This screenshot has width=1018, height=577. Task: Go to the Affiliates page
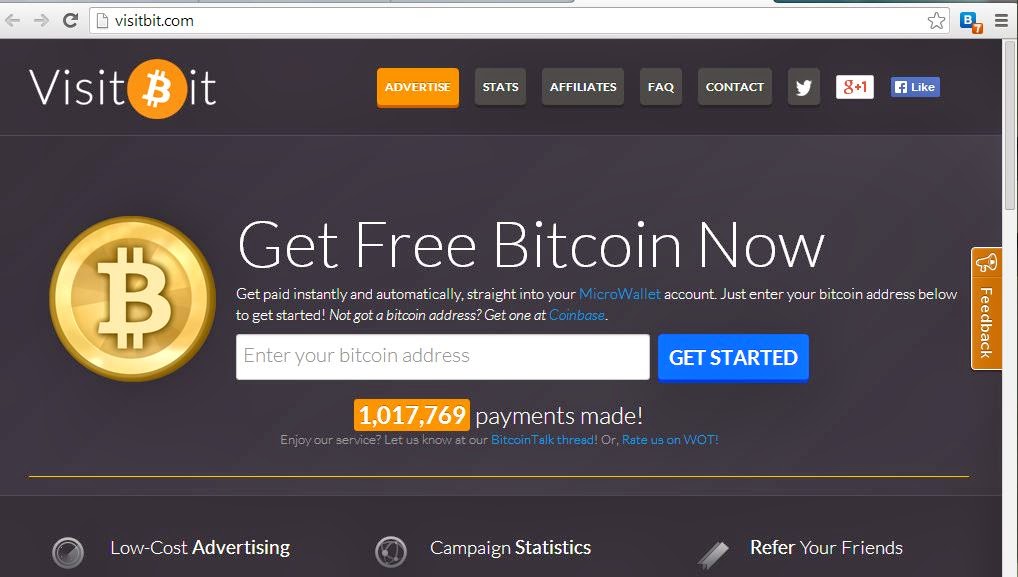(583, 87)
